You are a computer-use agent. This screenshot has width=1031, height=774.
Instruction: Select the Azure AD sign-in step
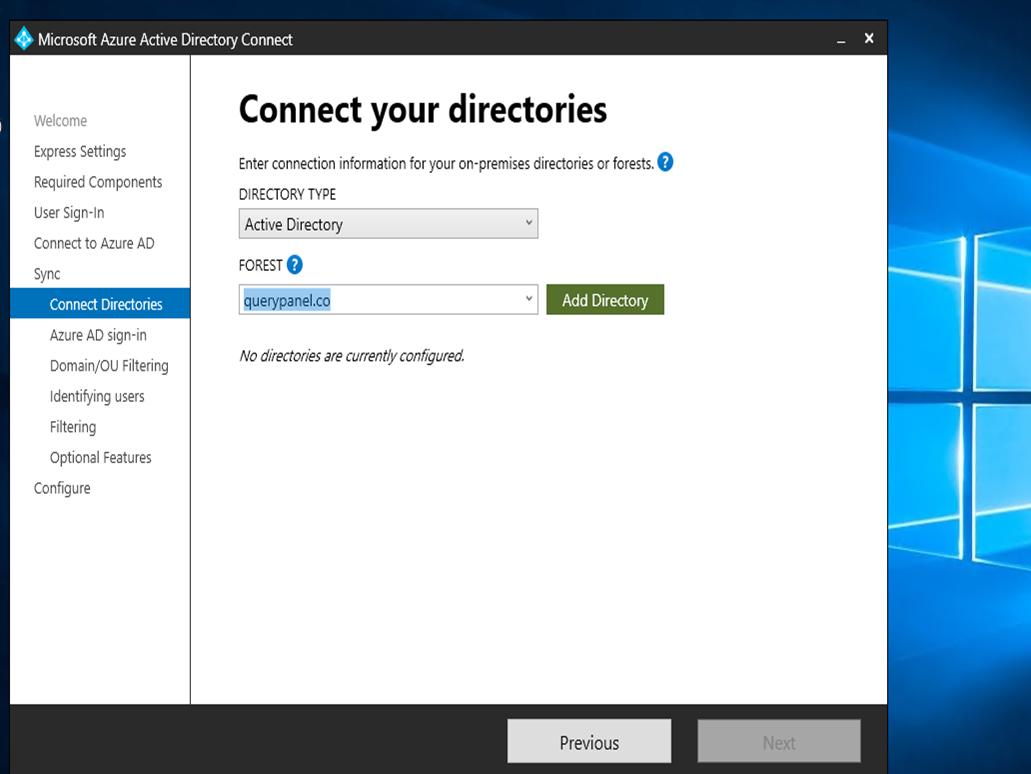[x=98, y=335]
